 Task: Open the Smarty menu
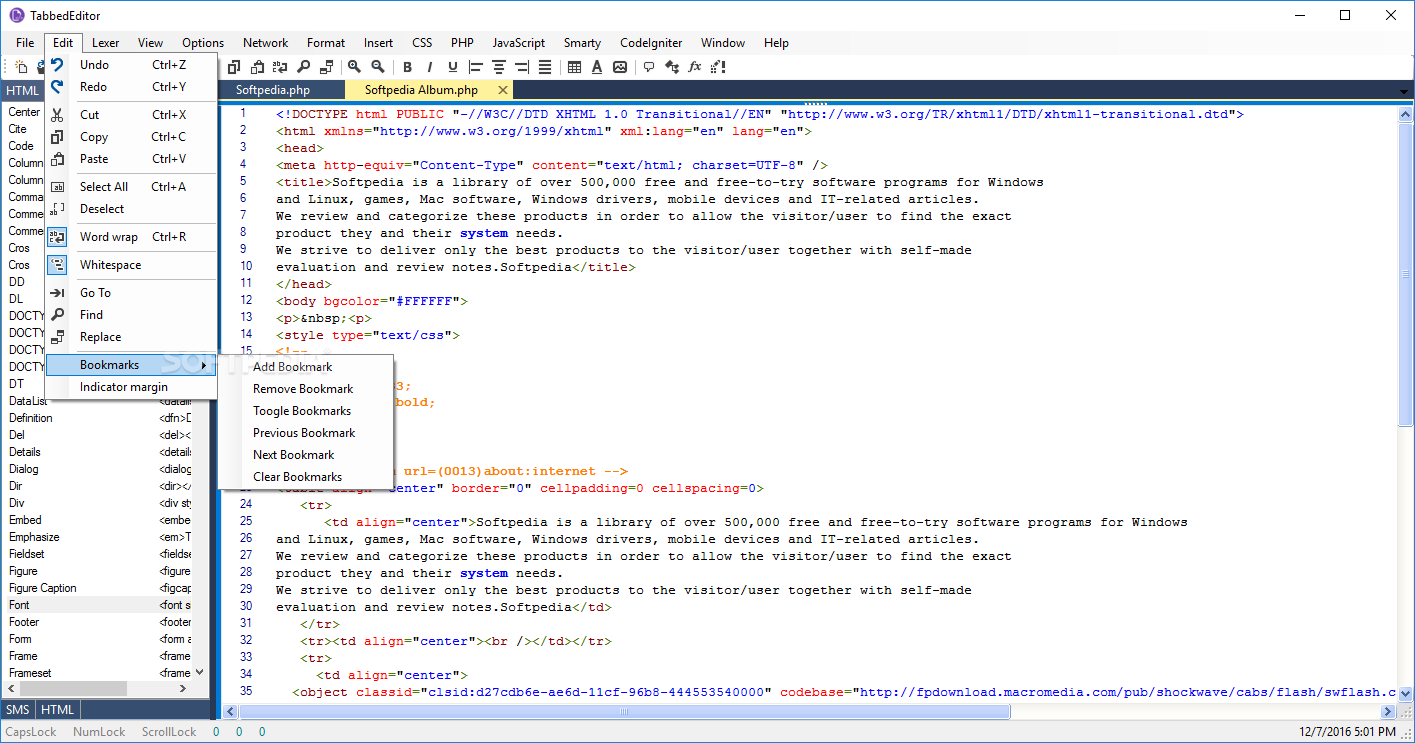582,43
